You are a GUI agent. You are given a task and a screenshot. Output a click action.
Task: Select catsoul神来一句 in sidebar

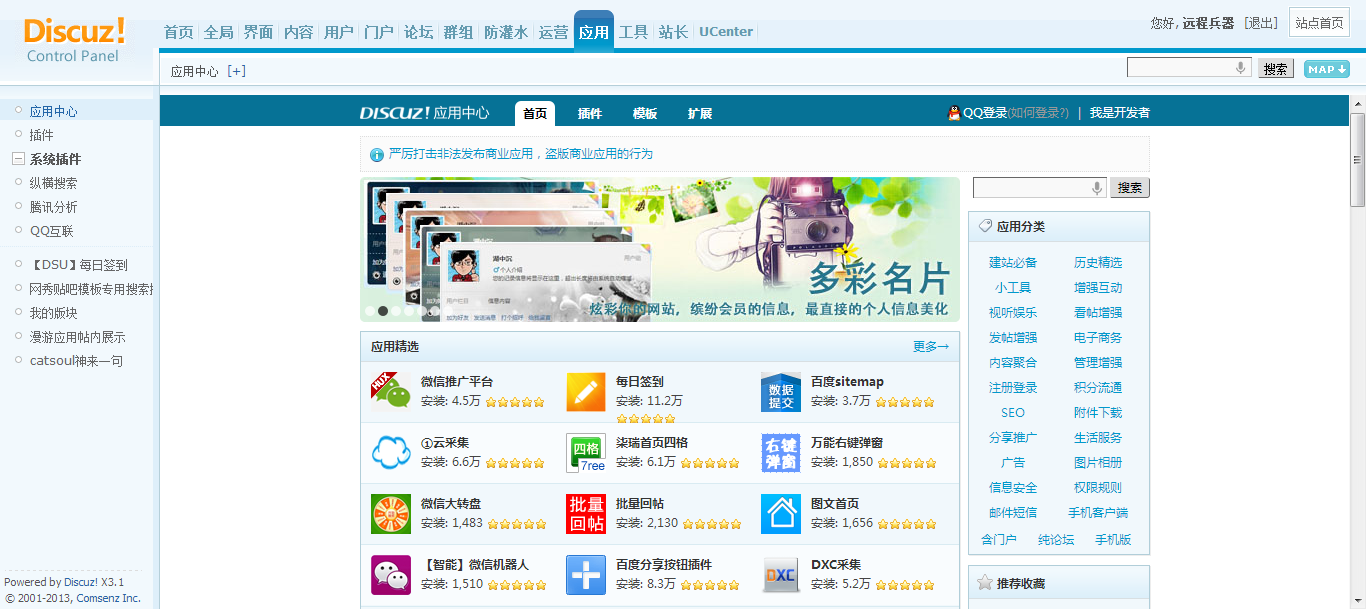click(76, 361)
